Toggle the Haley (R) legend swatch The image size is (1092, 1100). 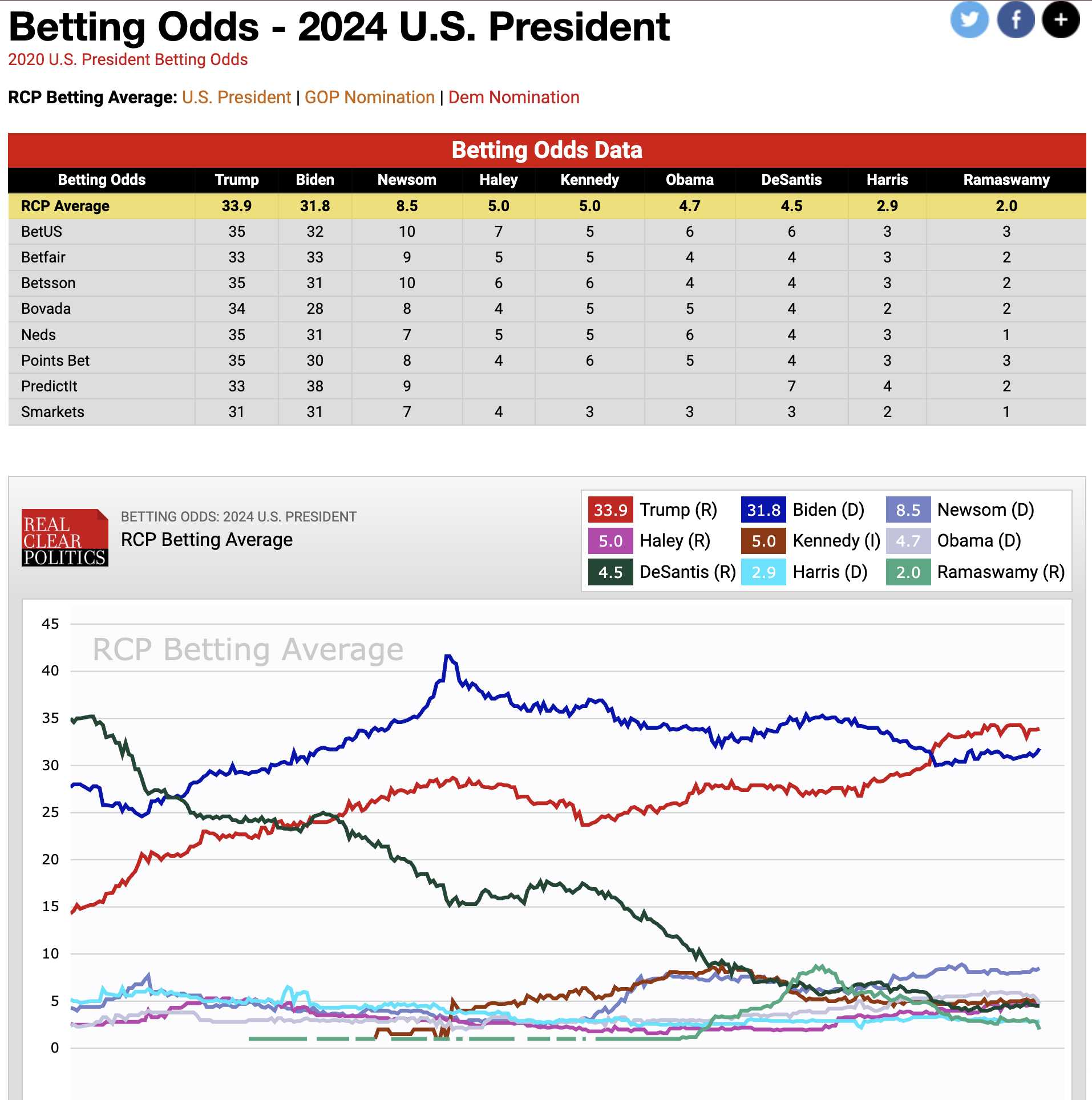[610, 540]
